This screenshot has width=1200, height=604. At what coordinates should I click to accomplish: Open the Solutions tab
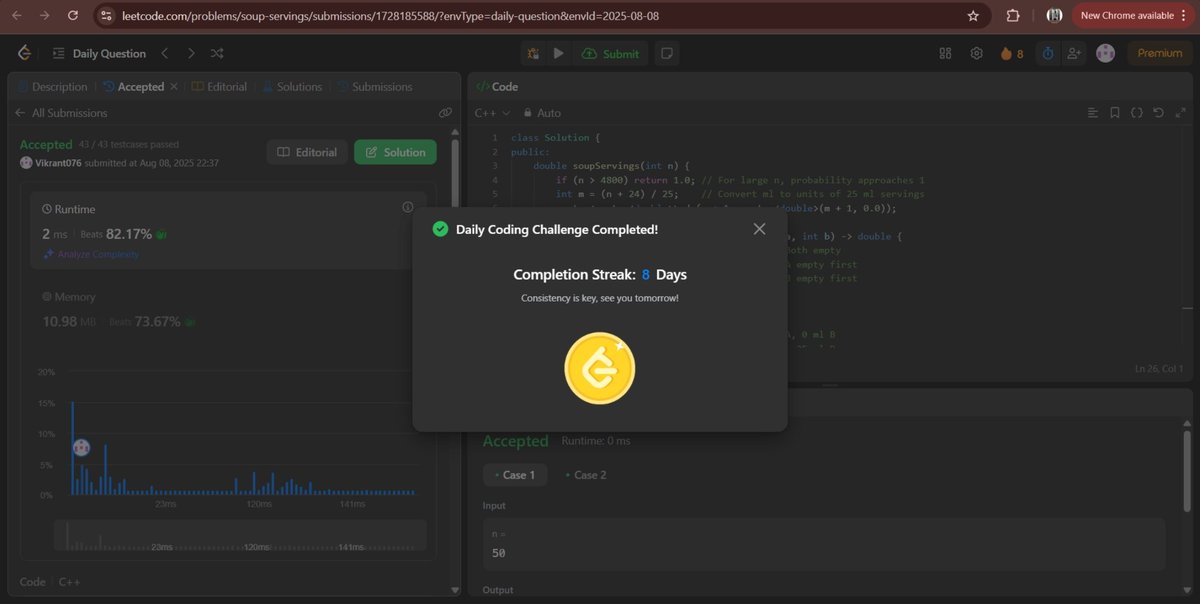point(292,87)
